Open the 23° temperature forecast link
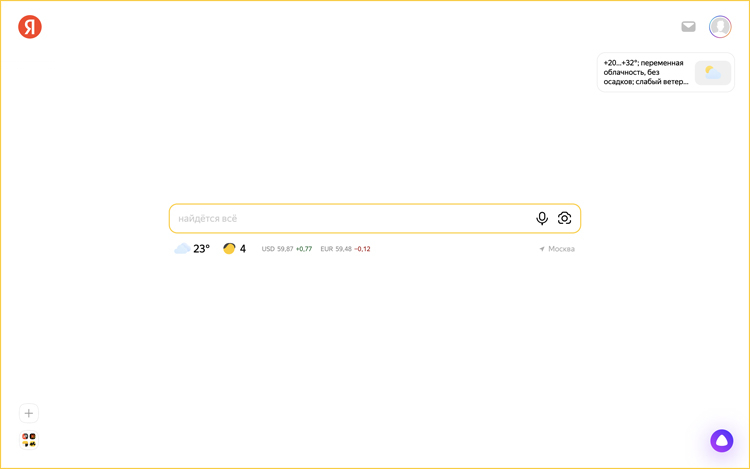The height and width of the screenshot is (469, 750). (202, 249)
